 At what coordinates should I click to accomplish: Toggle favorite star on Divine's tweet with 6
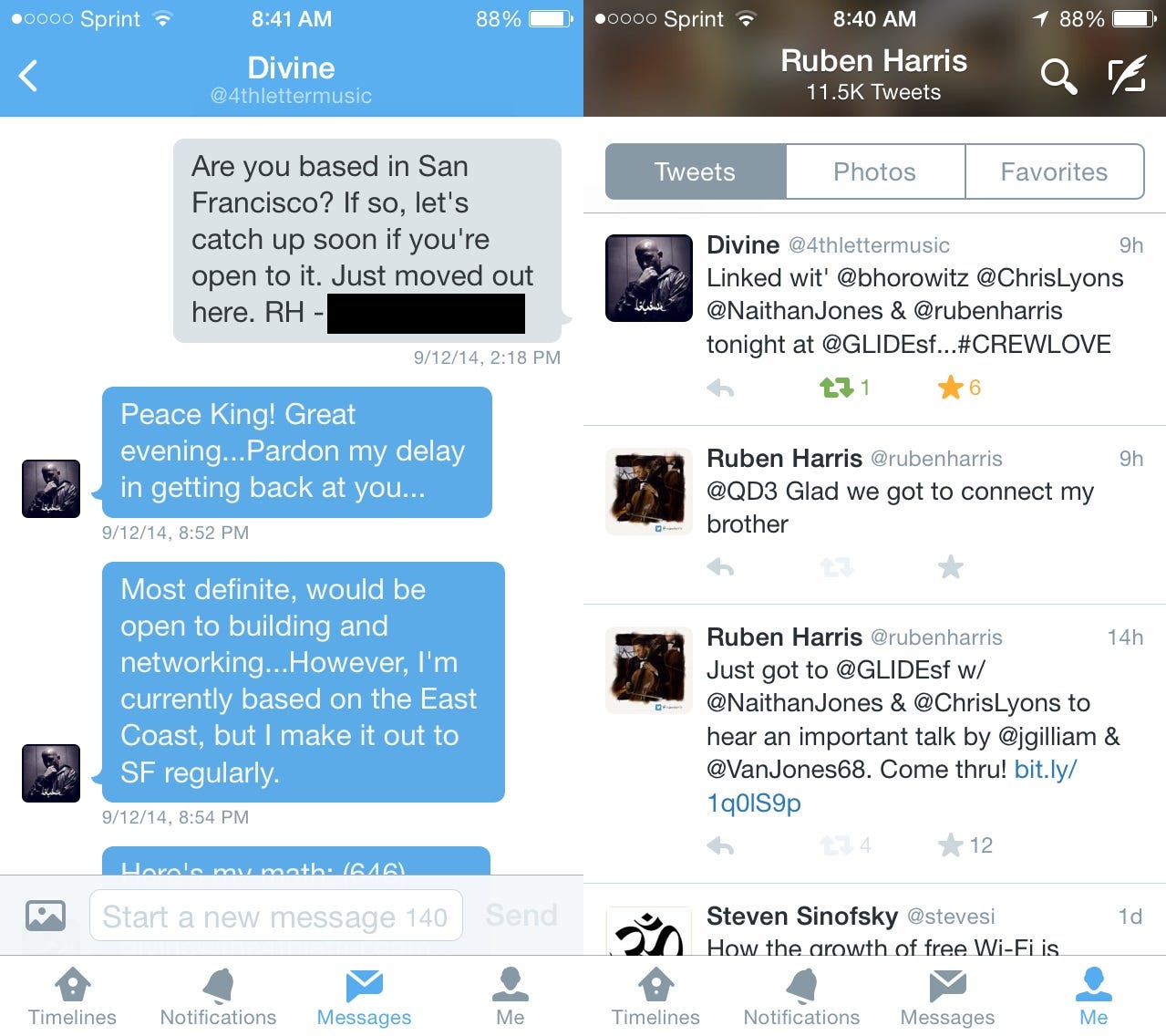click(x=951, y=388)
